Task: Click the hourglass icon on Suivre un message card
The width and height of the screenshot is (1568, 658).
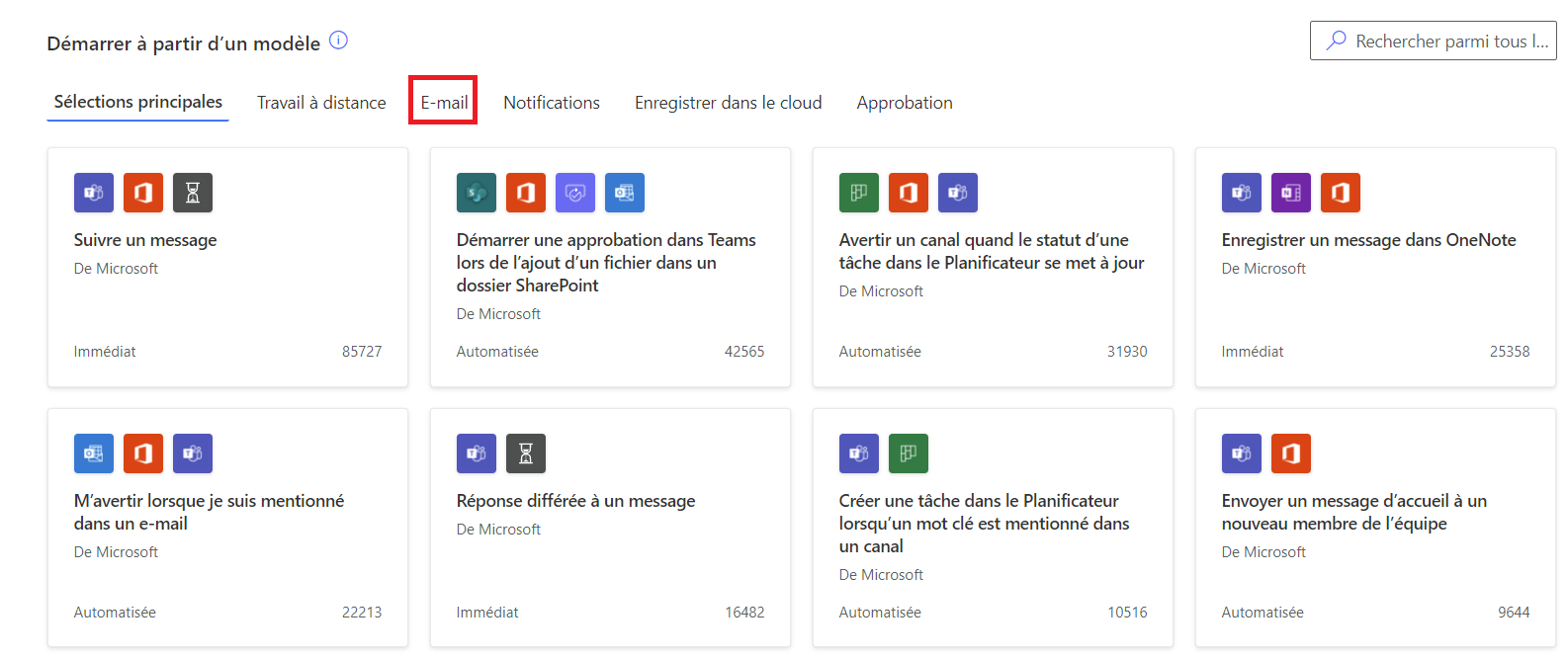Action: [193, 193]
